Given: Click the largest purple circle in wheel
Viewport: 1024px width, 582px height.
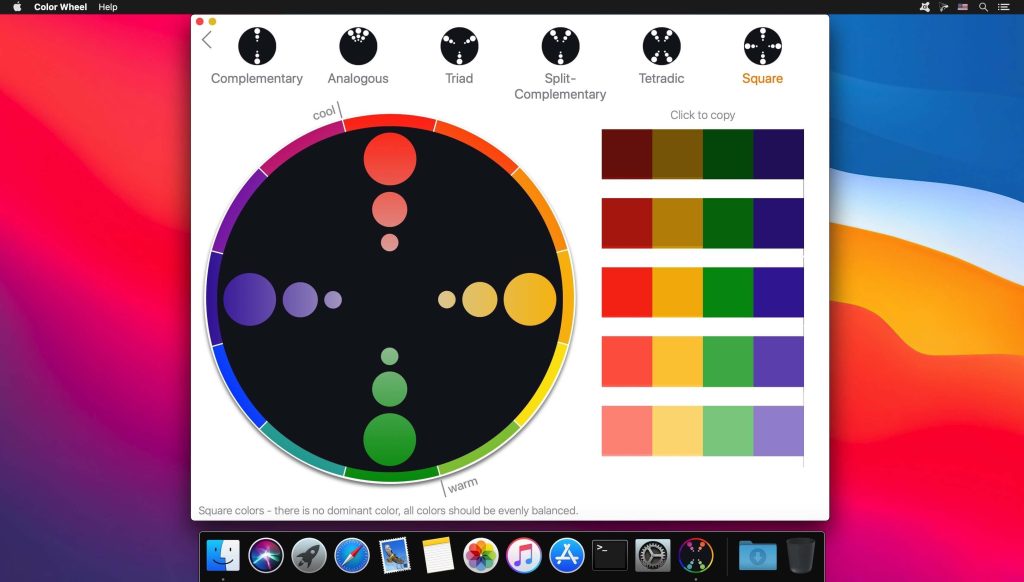Looking at the screenshot, I should click(249, 299).
